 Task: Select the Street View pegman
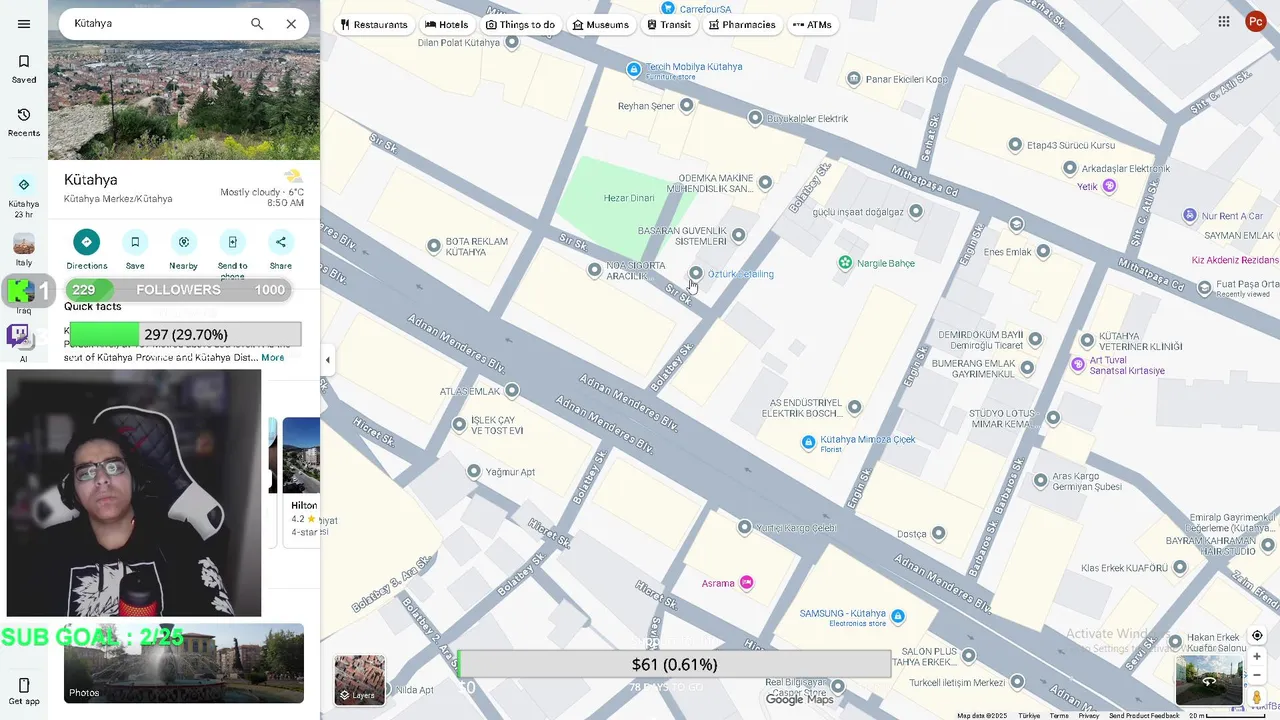1257,697
